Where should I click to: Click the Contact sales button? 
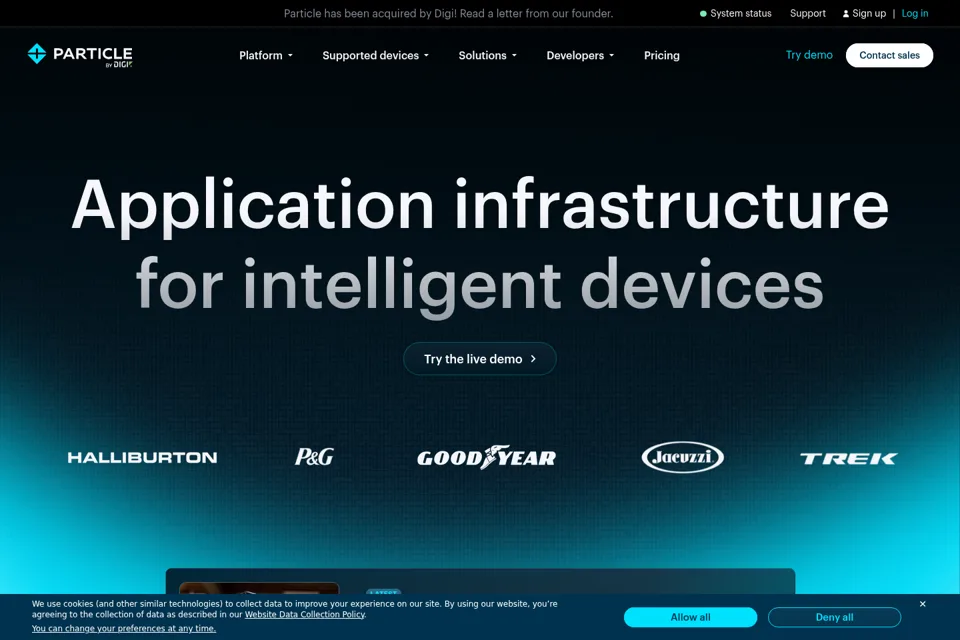(889, 55)
